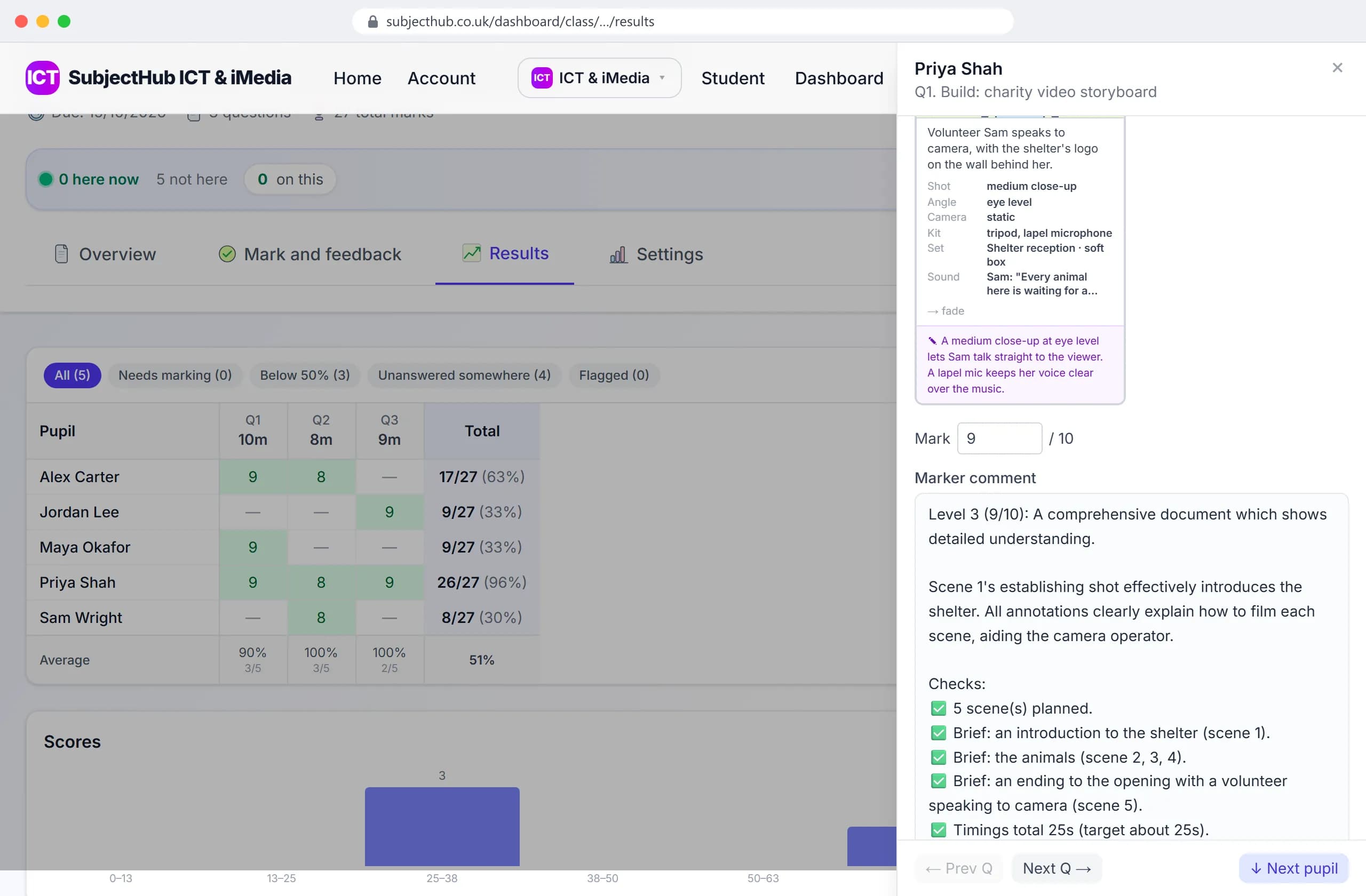Image resolution: width=1366 pixels, height=896 pixels.
Task: Select the All (5) filter chip
Action: [x=73, y=375]
